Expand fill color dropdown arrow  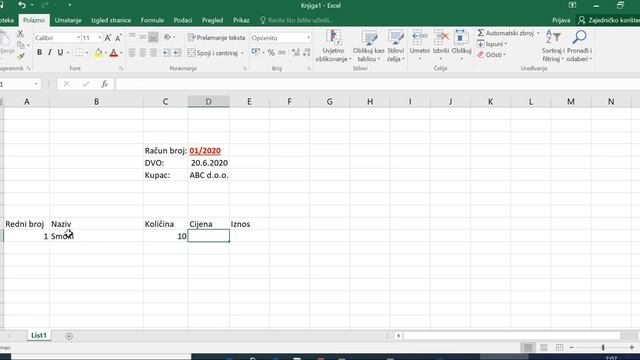tap(106, 53)
